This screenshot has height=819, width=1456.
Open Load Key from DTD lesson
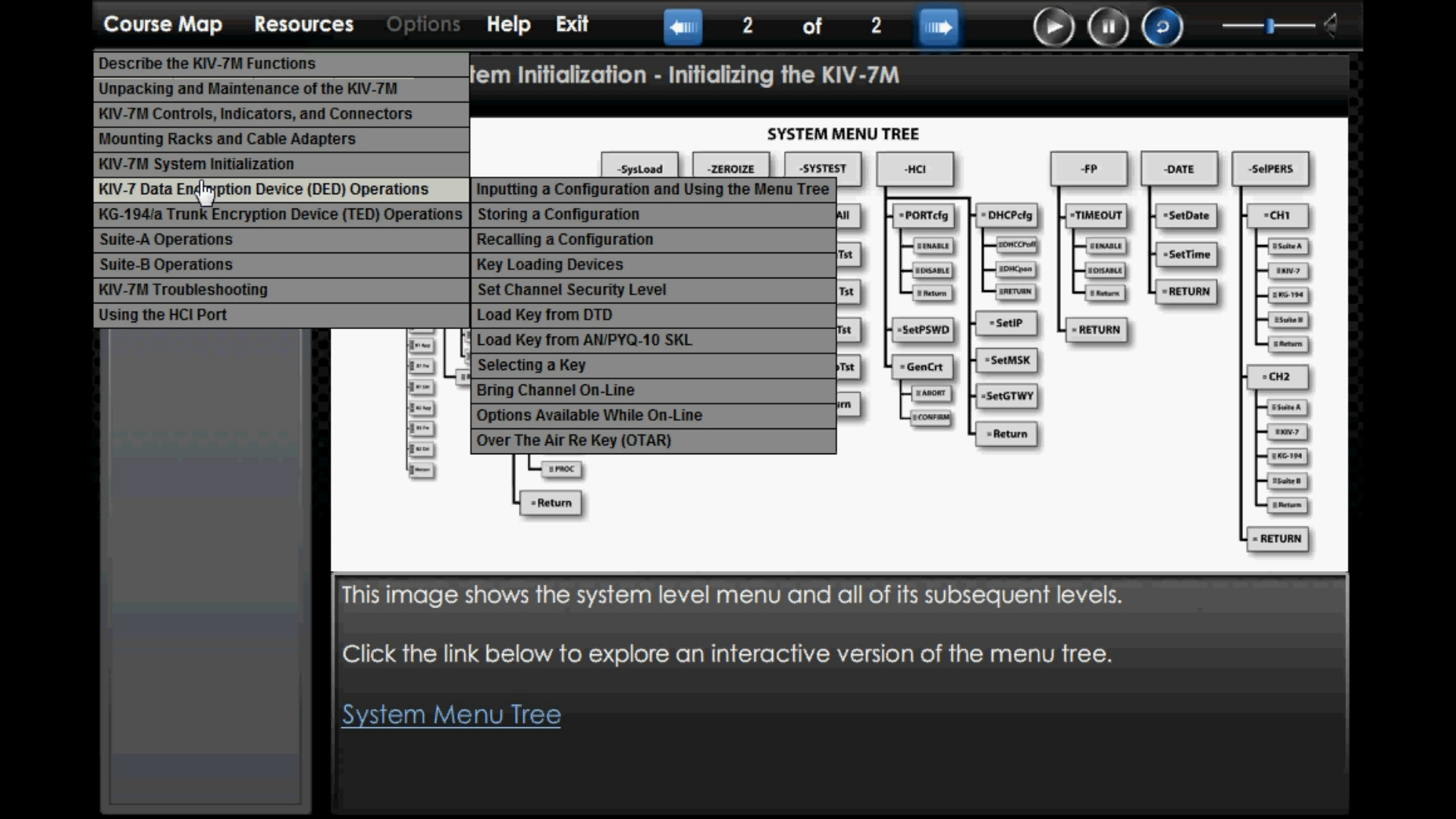coord(653,314)
